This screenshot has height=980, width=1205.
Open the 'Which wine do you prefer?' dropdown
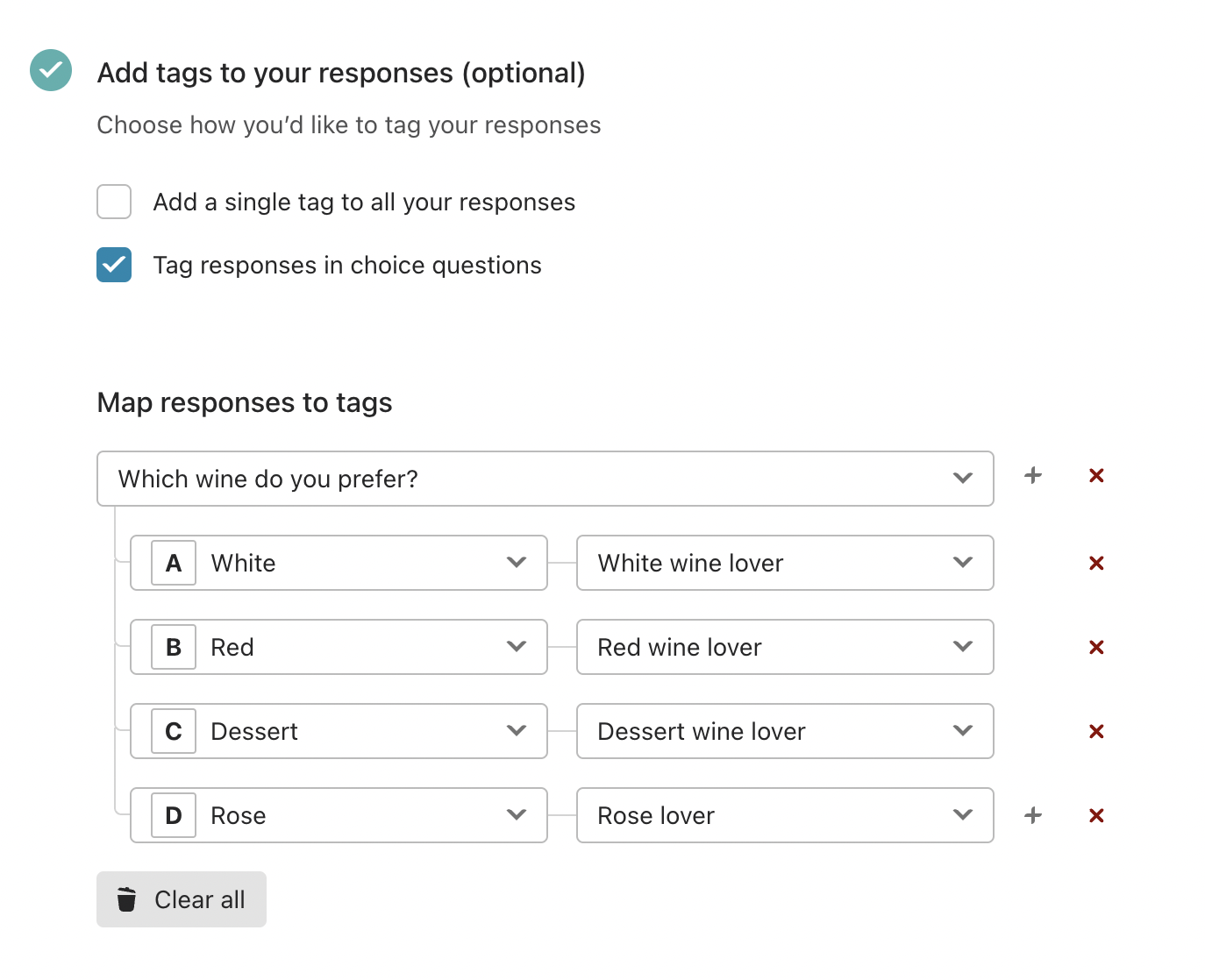545,479
